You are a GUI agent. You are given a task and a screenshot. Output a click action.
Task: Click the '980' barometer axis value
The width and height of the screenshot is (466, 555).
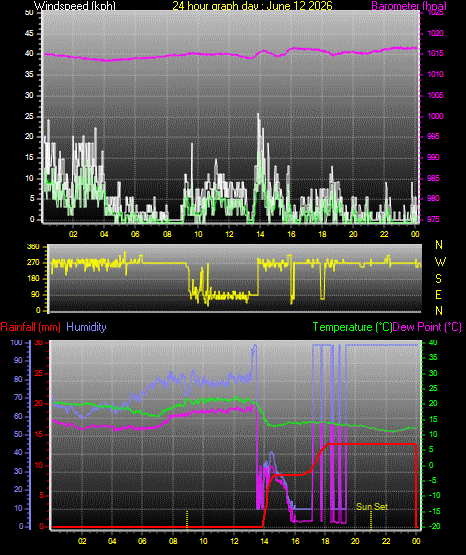pos(433,198)
